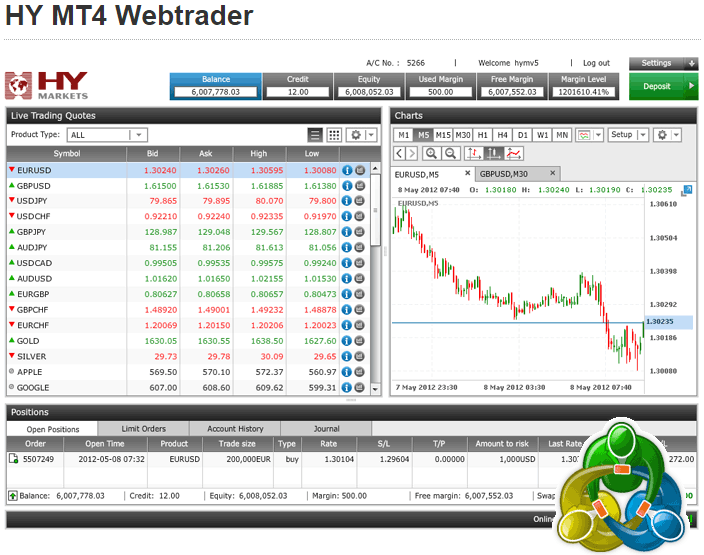704x555 pixels.
Task: Select the USDCAD quote row
Action: pos(188,263)
